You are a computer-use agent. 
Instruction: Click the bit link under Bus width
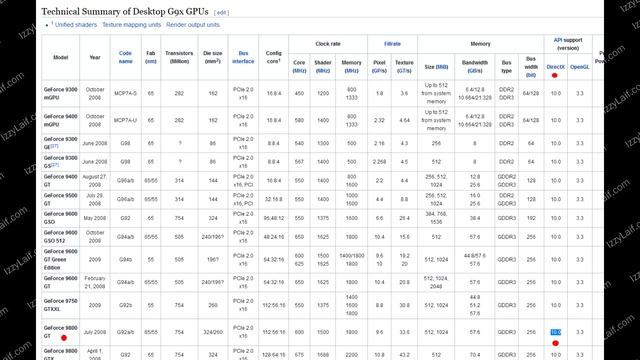531,75
